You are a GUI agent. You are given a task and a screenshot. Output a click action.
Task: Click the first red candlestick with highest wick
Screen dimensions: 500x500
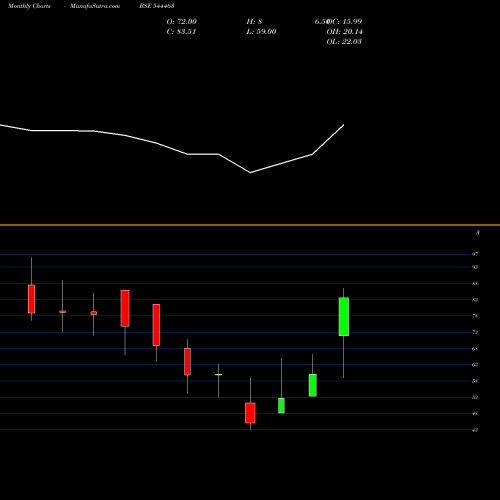click(x=31, y=299)
